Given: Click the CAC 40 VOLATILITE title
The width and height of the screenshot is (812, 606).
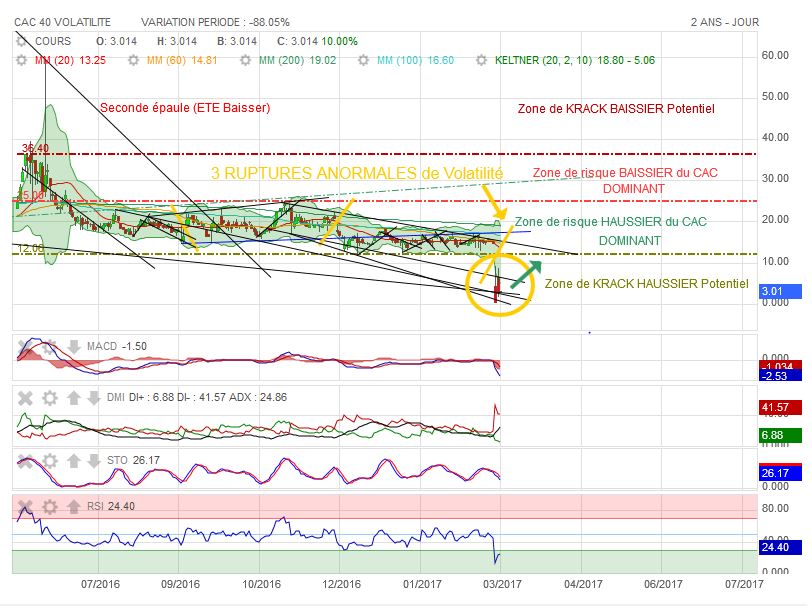Looking at the screenshot, I should coord(62,22).
